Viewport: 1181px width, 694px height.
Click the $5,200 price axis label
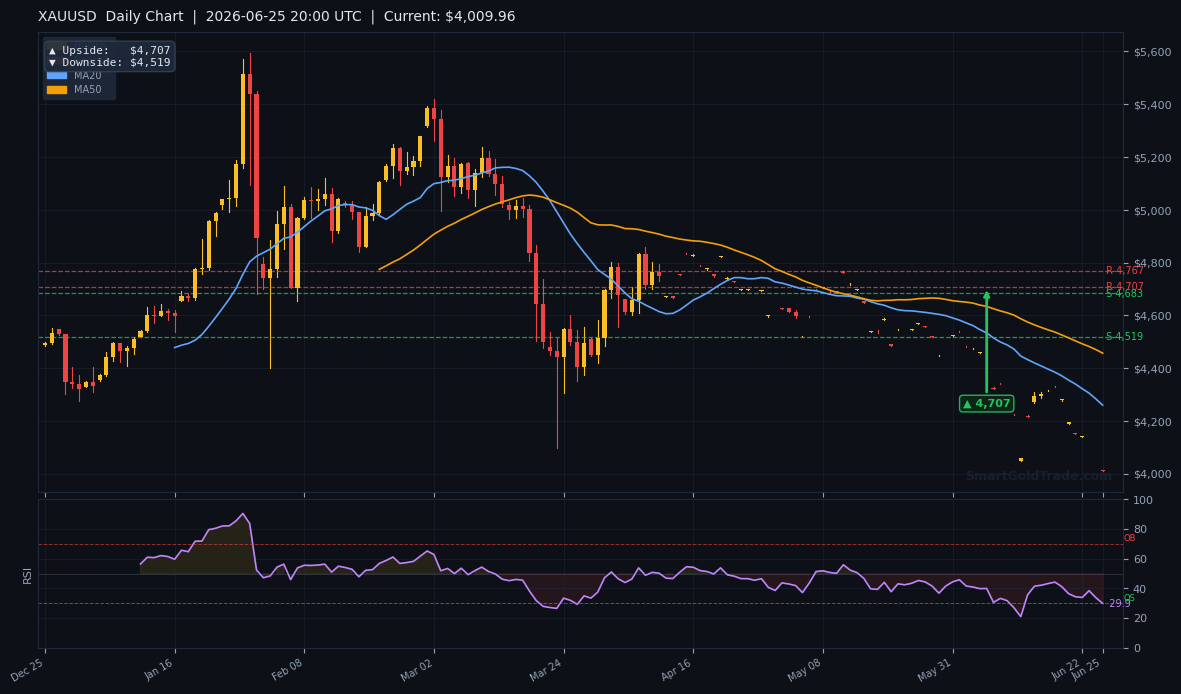click(x=1152, y=158)
